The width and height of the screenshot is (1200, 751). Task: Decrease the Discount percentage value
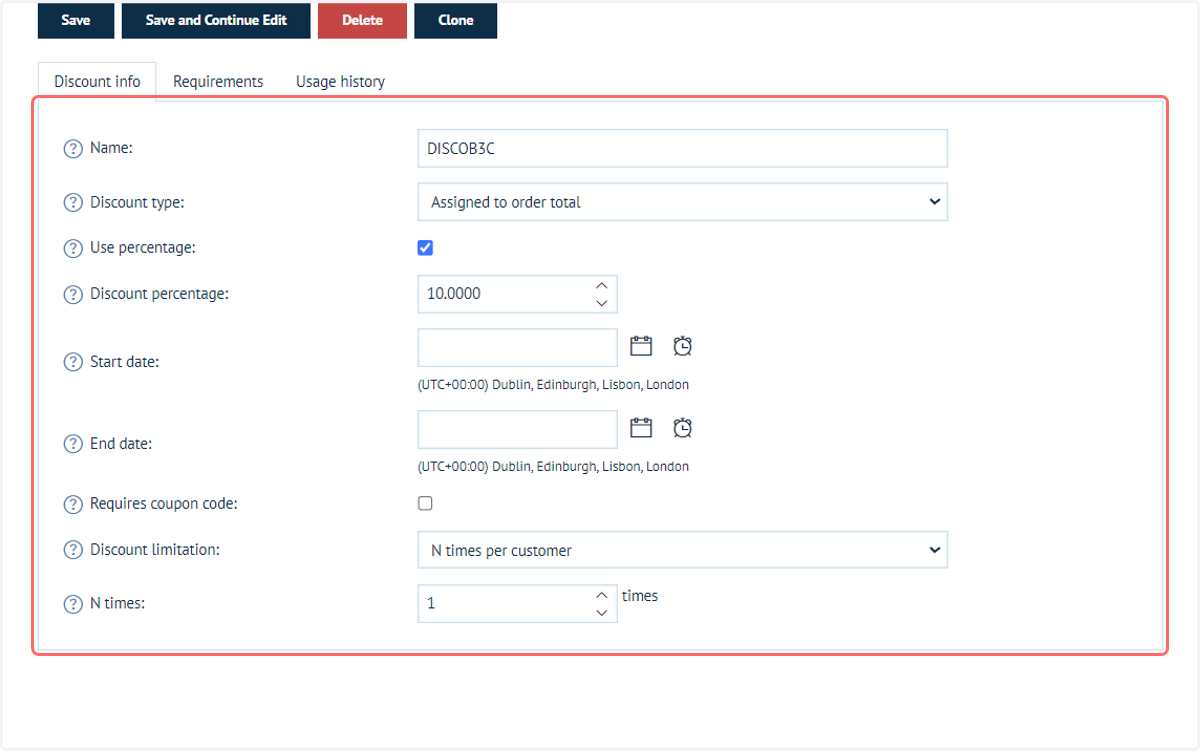pyautogui.click(x=601, y=303)
